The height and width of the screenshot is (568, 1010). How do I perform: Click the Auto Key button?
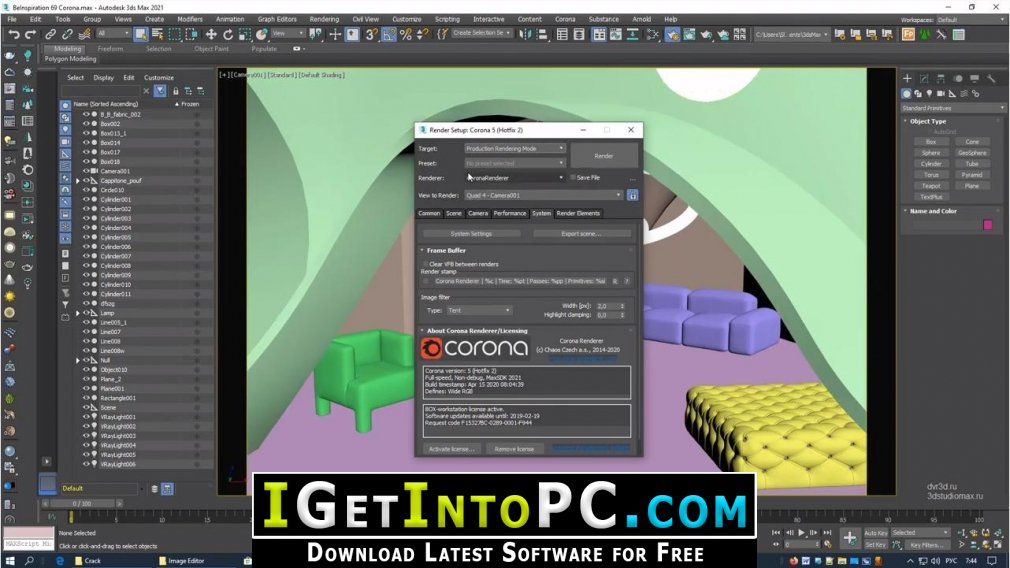(875, 533)
